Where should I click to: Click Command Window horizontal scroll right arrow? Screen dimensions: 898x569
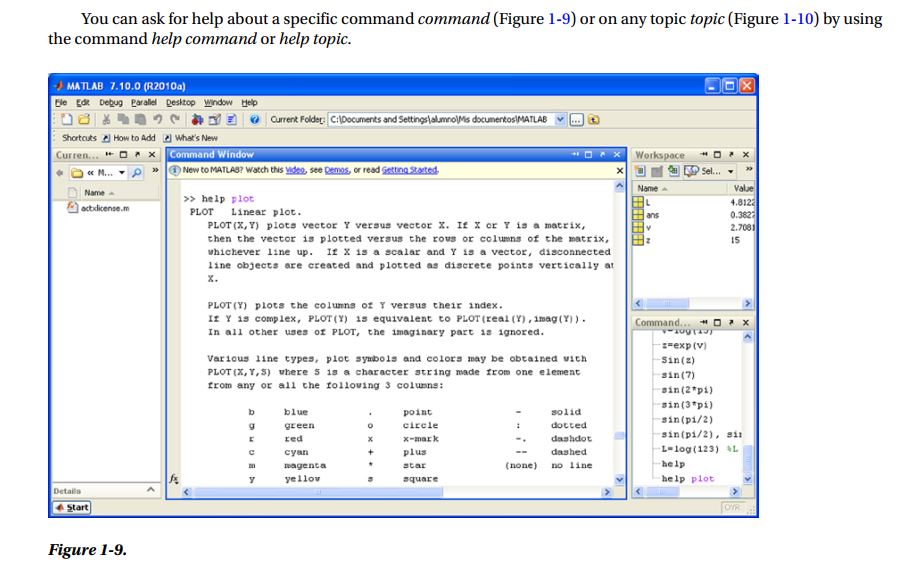[606, 492]
